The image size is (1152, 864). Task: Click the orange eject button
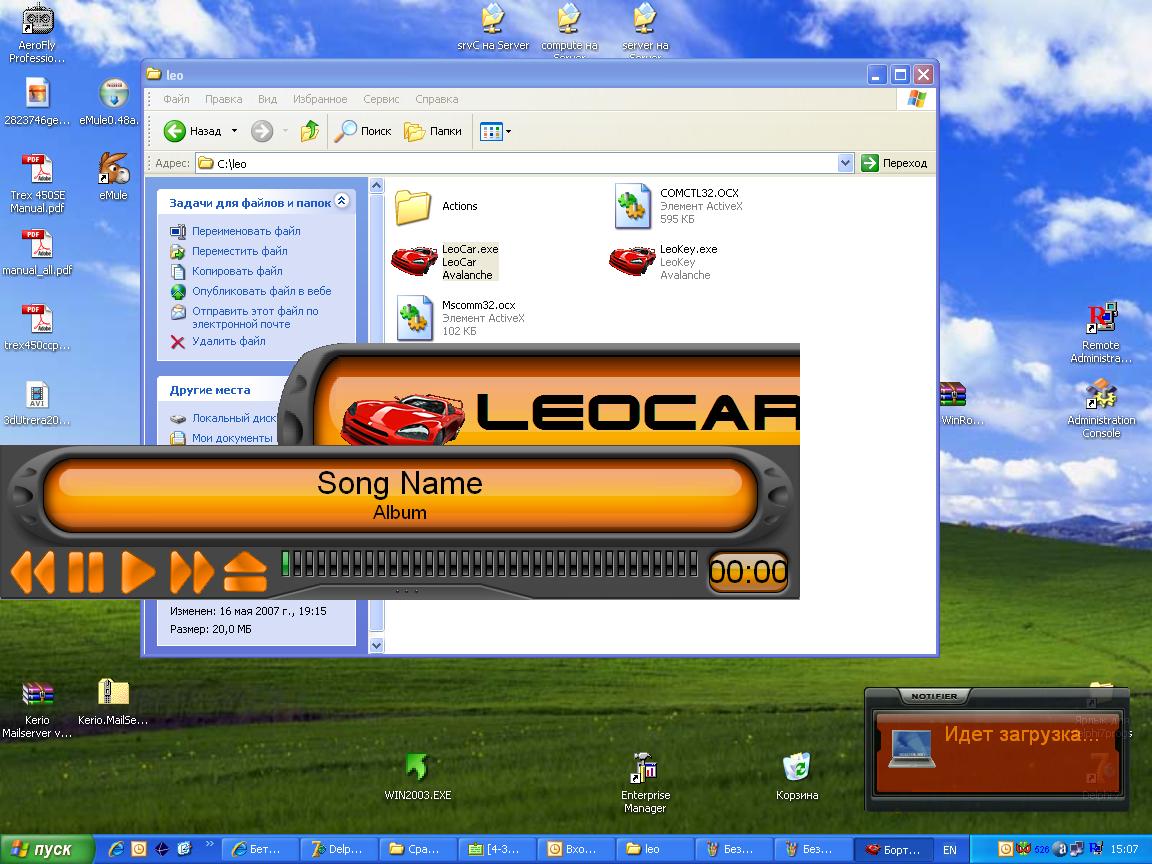[245, 572]
